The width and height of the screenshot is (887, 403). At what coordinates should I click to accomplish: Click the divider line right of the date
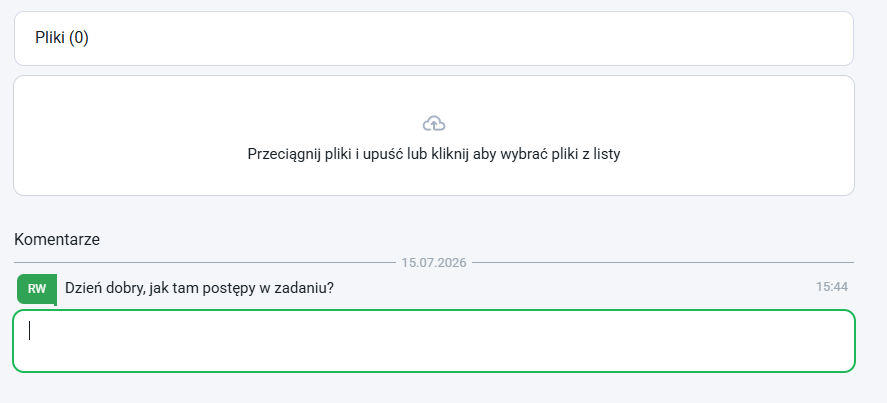click(663, 263)
